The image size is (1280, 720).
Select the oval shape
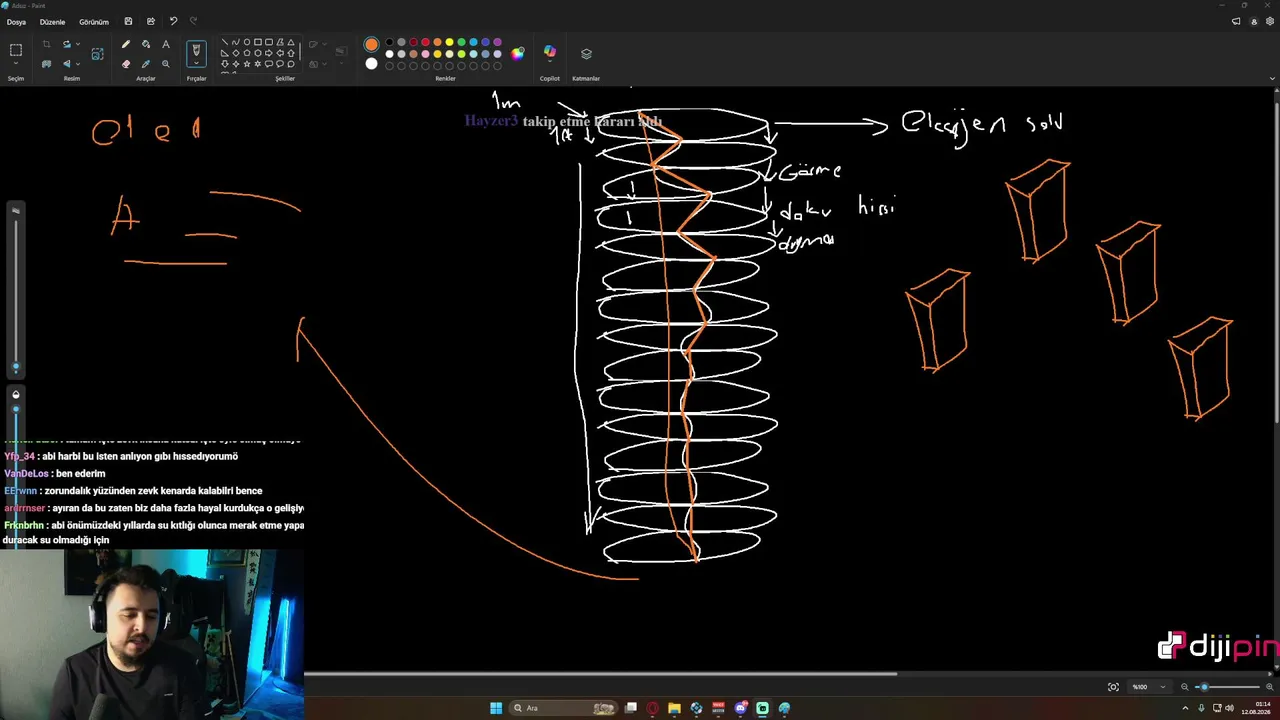click(x=246, y=43)
